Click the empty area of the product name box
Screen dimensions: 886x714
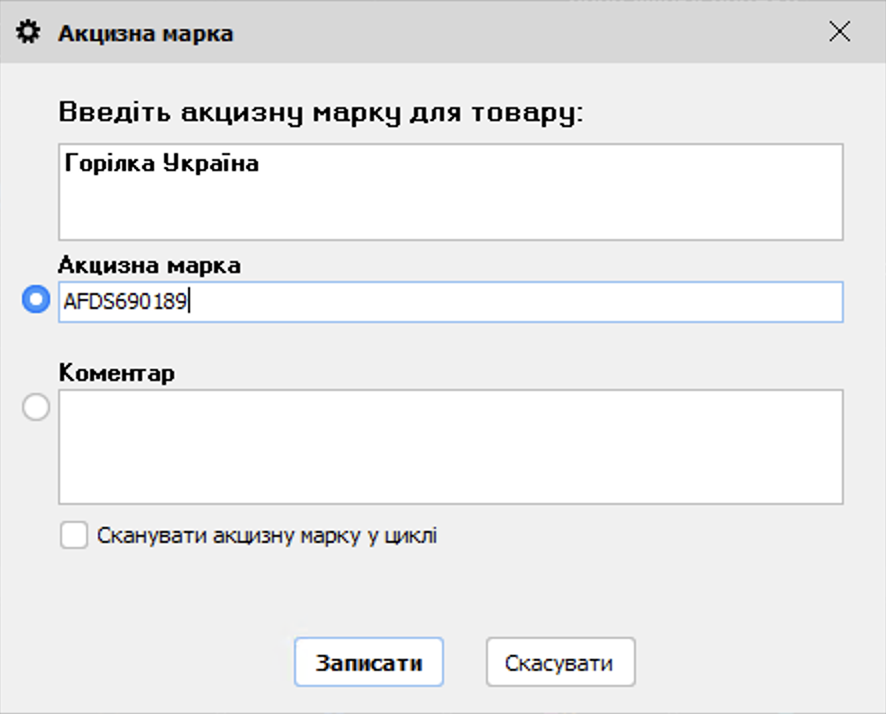point(450,210)
